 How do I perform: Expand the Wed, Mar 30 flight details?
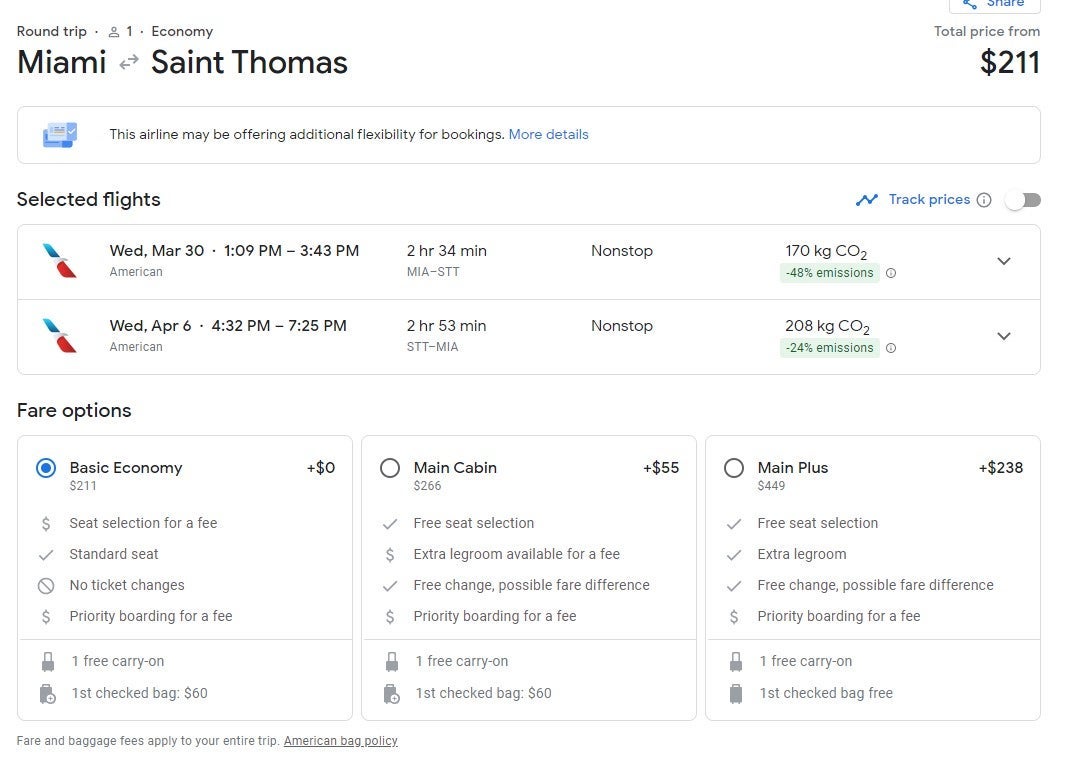(1004, 261)
